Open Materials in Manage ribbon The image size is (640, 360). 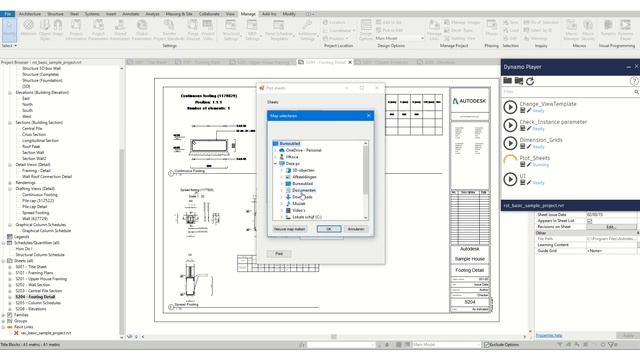click(x=28, y=29)
